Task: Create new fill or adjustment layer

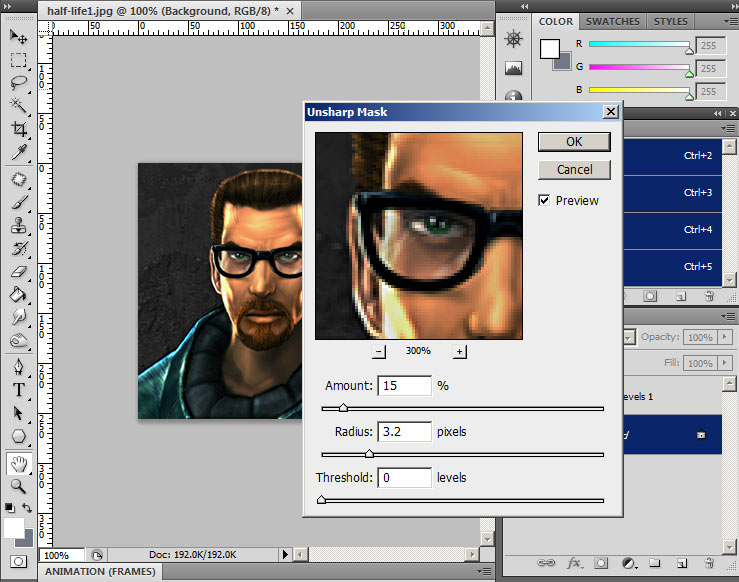Action: pyautogui.click(x=628, y=563)
